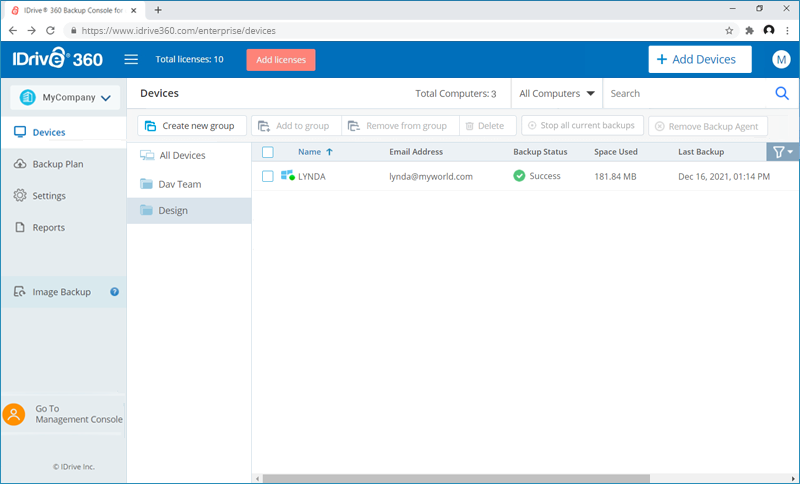
Task: Click Stop all current backups
Action: point(582,125)
